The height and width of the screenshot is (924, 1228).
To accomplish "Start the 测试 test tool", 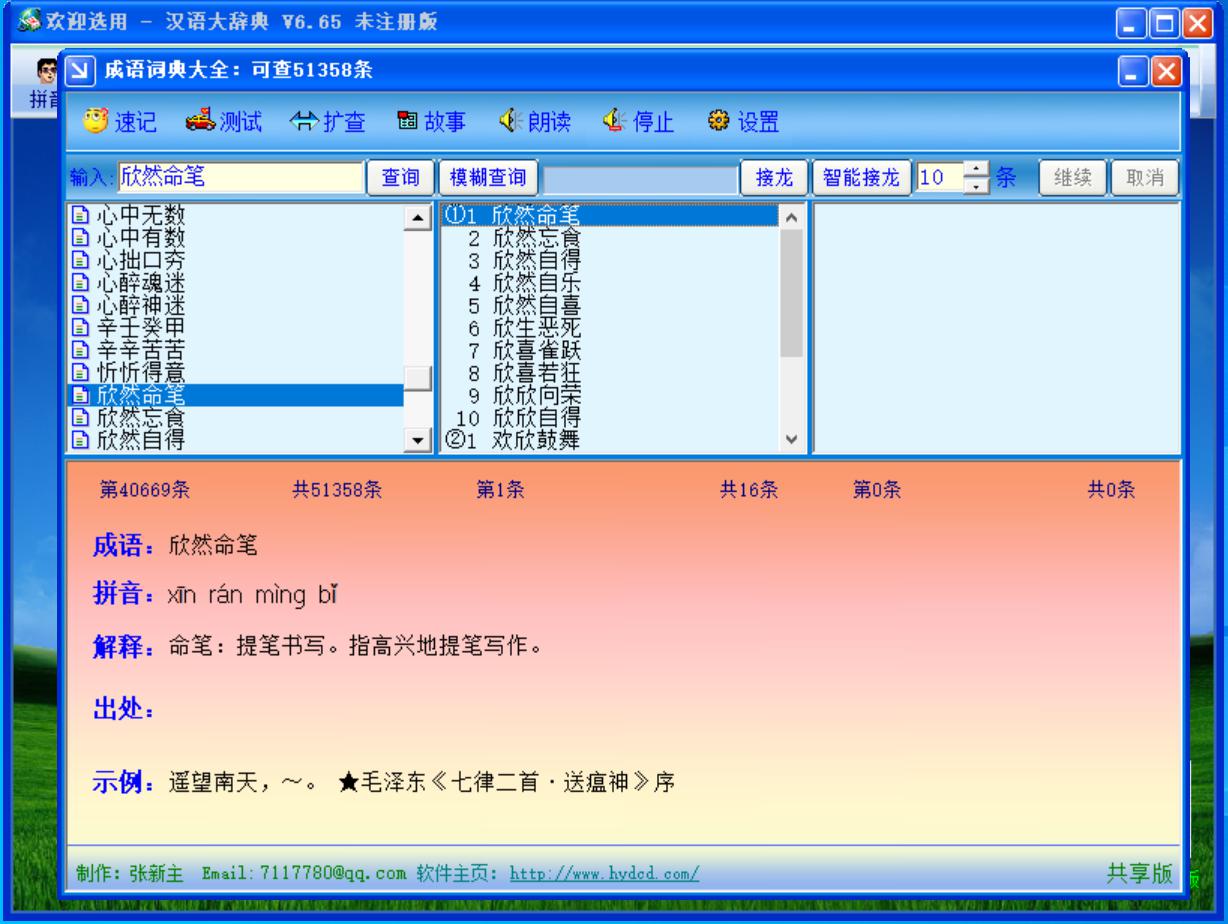I will (223, 122).
